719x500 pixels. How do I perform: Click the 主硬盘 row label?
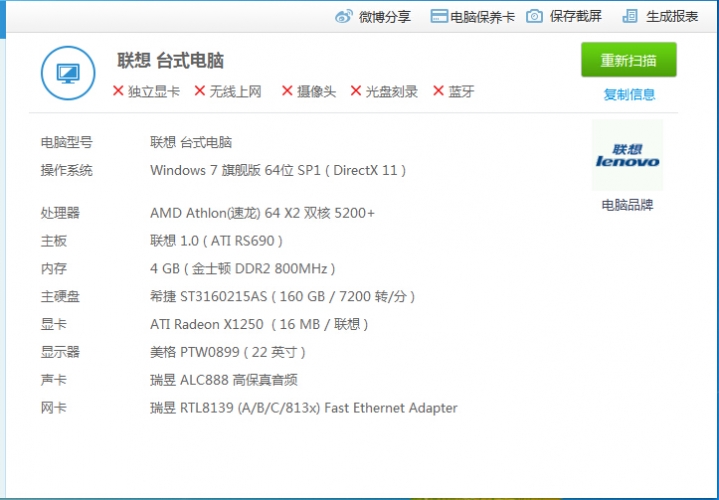tap(60, 296)
